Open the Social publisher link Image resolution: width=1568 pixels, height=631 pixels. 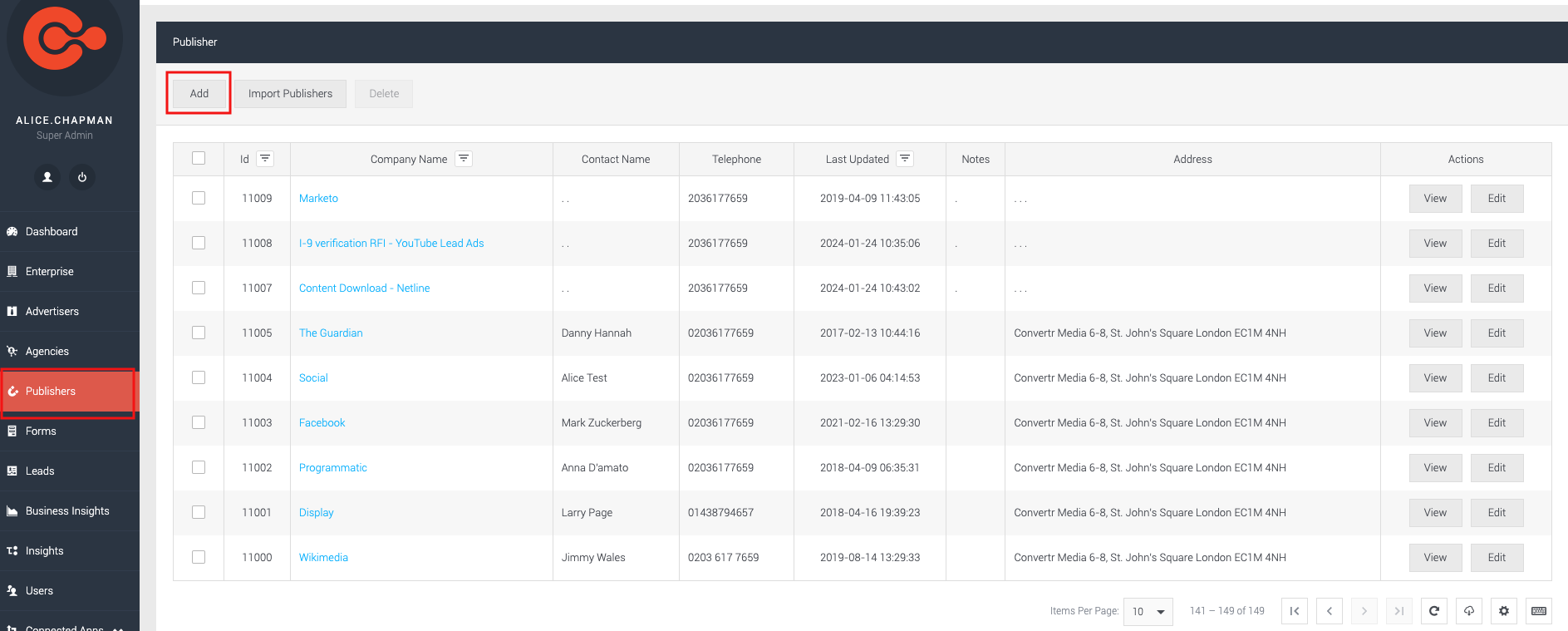click(313, 378)
